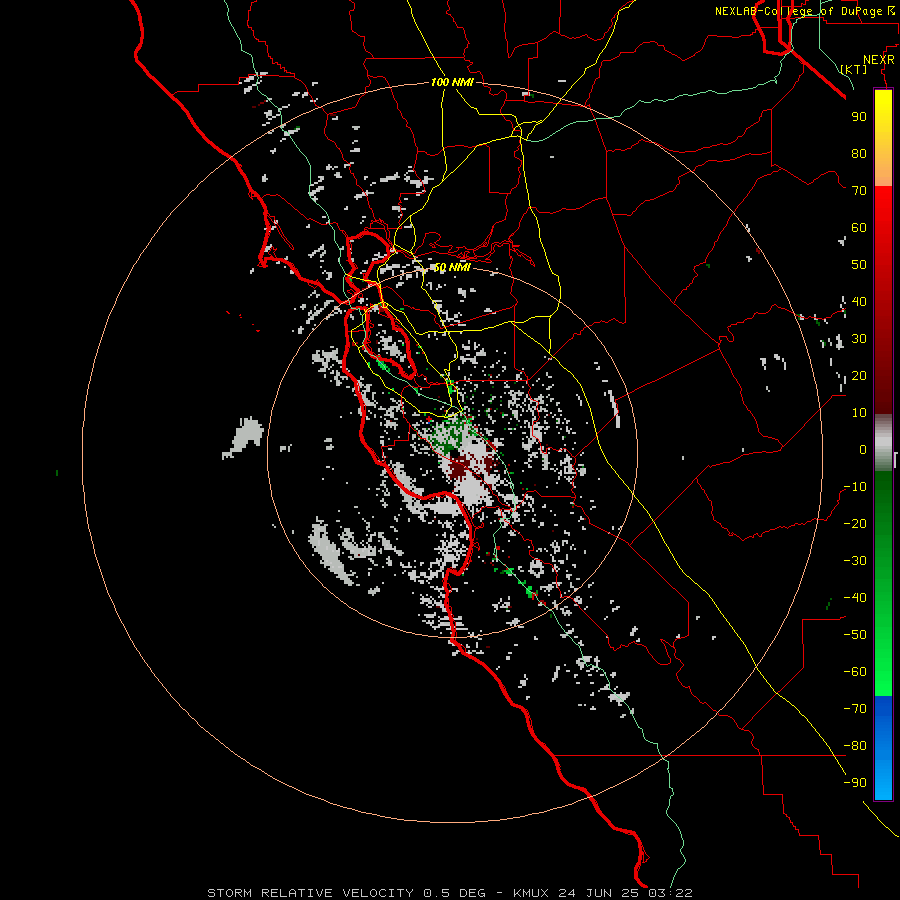Select the 80 value on the velocity scale

point(859,153)
